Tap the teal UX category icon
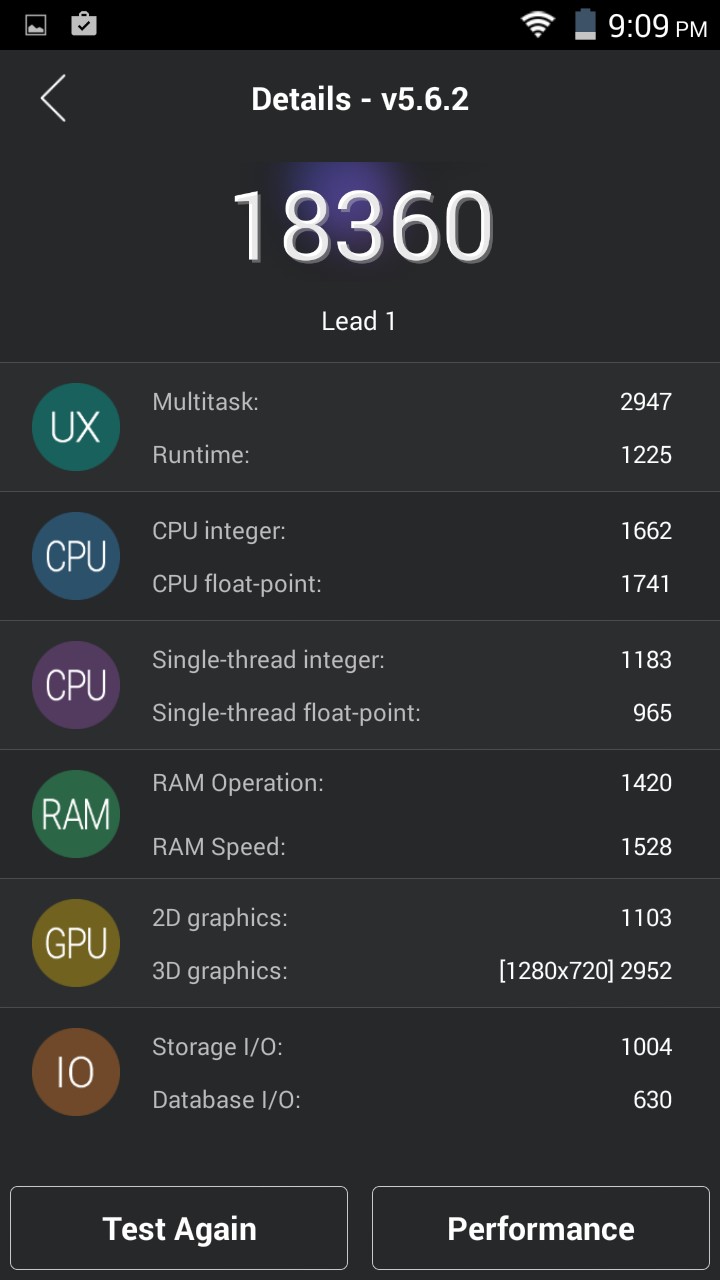The height and width of the screenshot is (1280, 720). [x=76, y=427]
